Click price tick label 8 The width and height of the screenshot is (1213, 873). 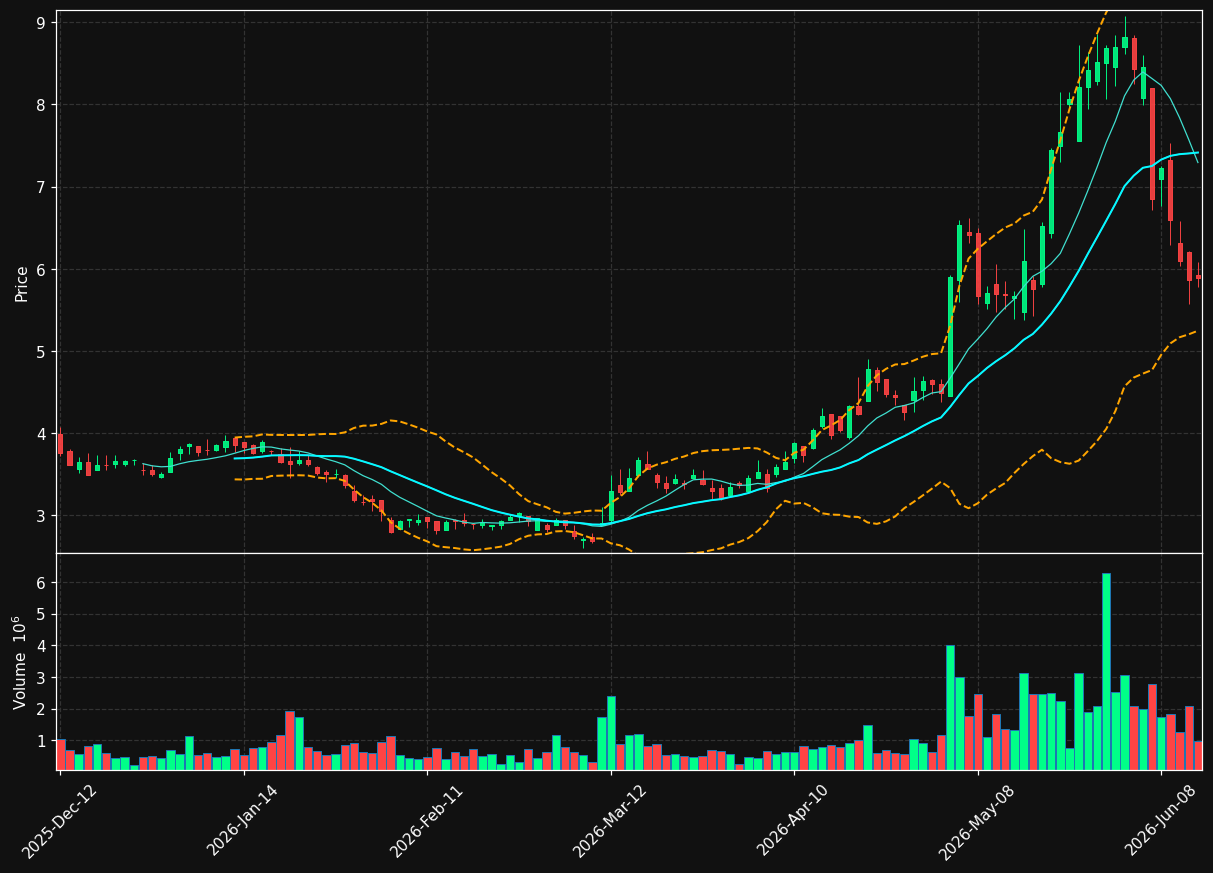(41, 105)
